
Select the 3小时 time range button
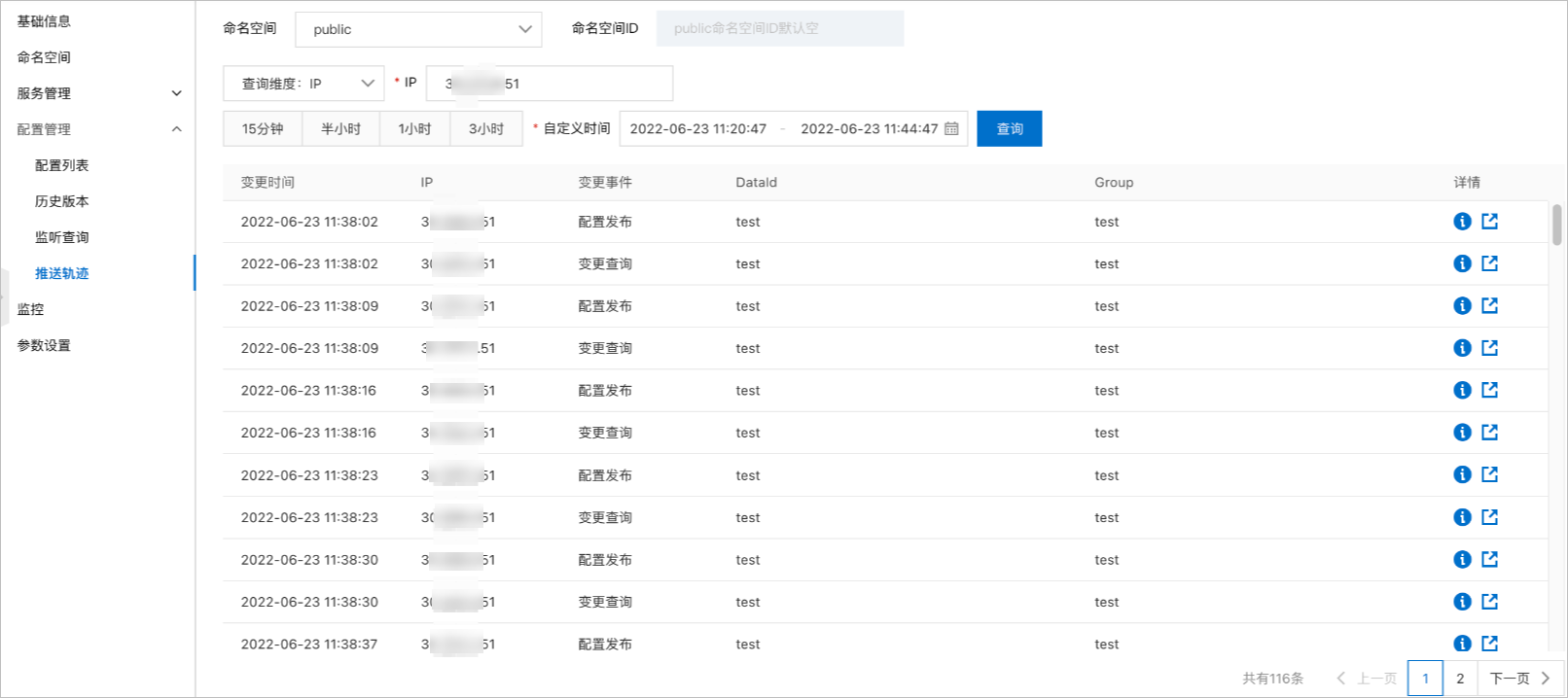click(486, 128)
